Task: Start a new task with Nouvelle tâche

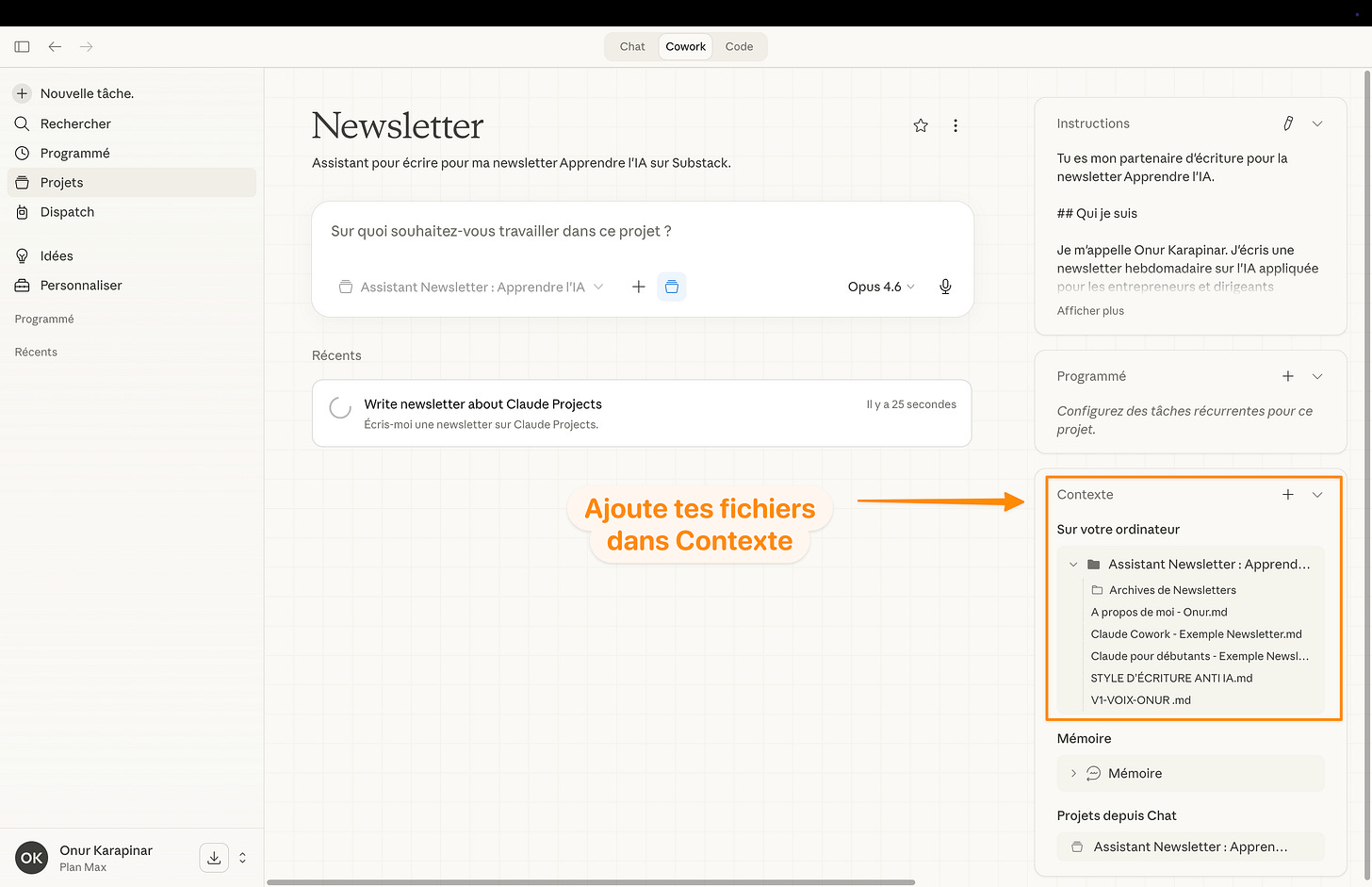Action: pos(132,93)
